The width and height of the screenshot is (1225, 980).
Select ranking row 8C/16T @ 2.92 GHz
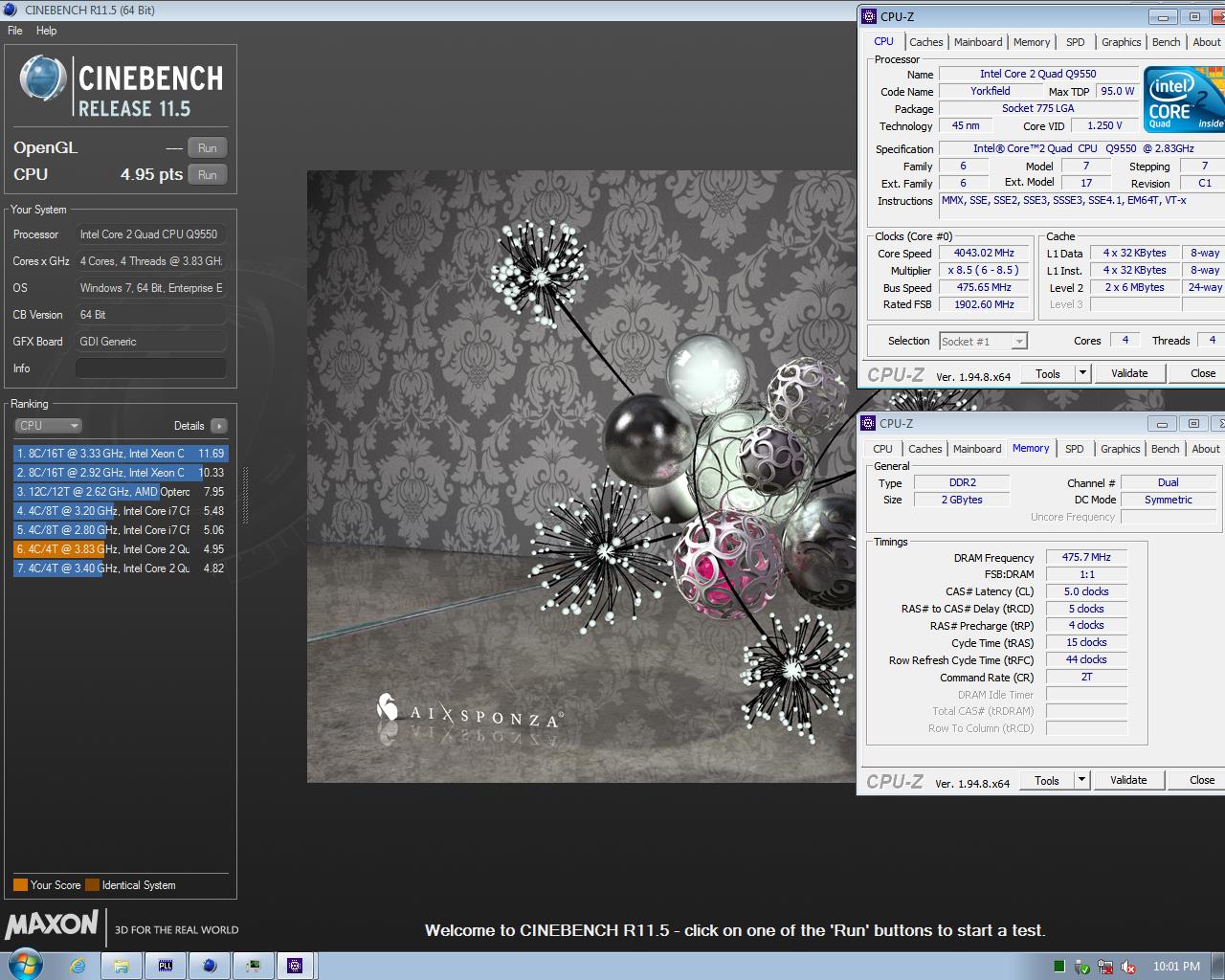click(x=121, y=473)
